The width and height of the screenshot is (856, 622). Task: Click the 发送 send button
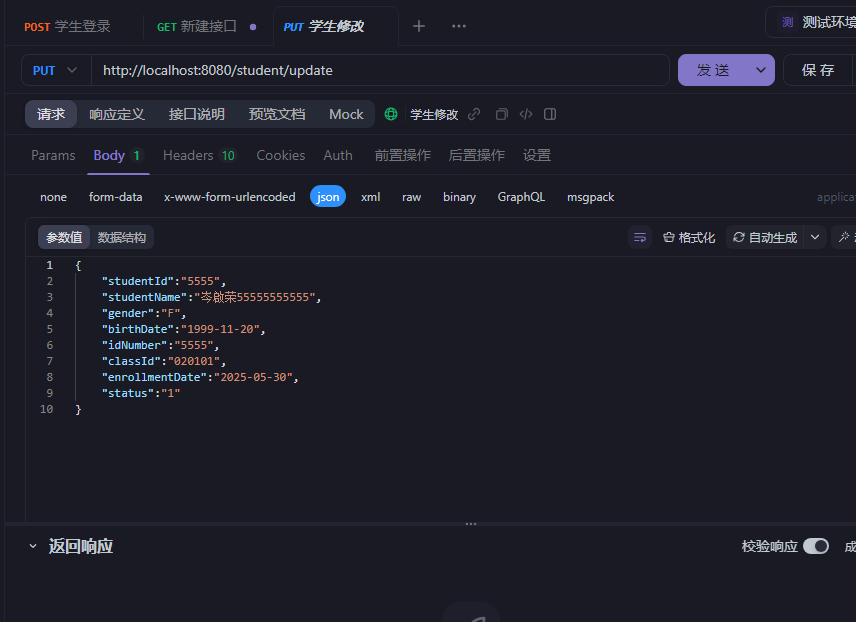(713, 70)
